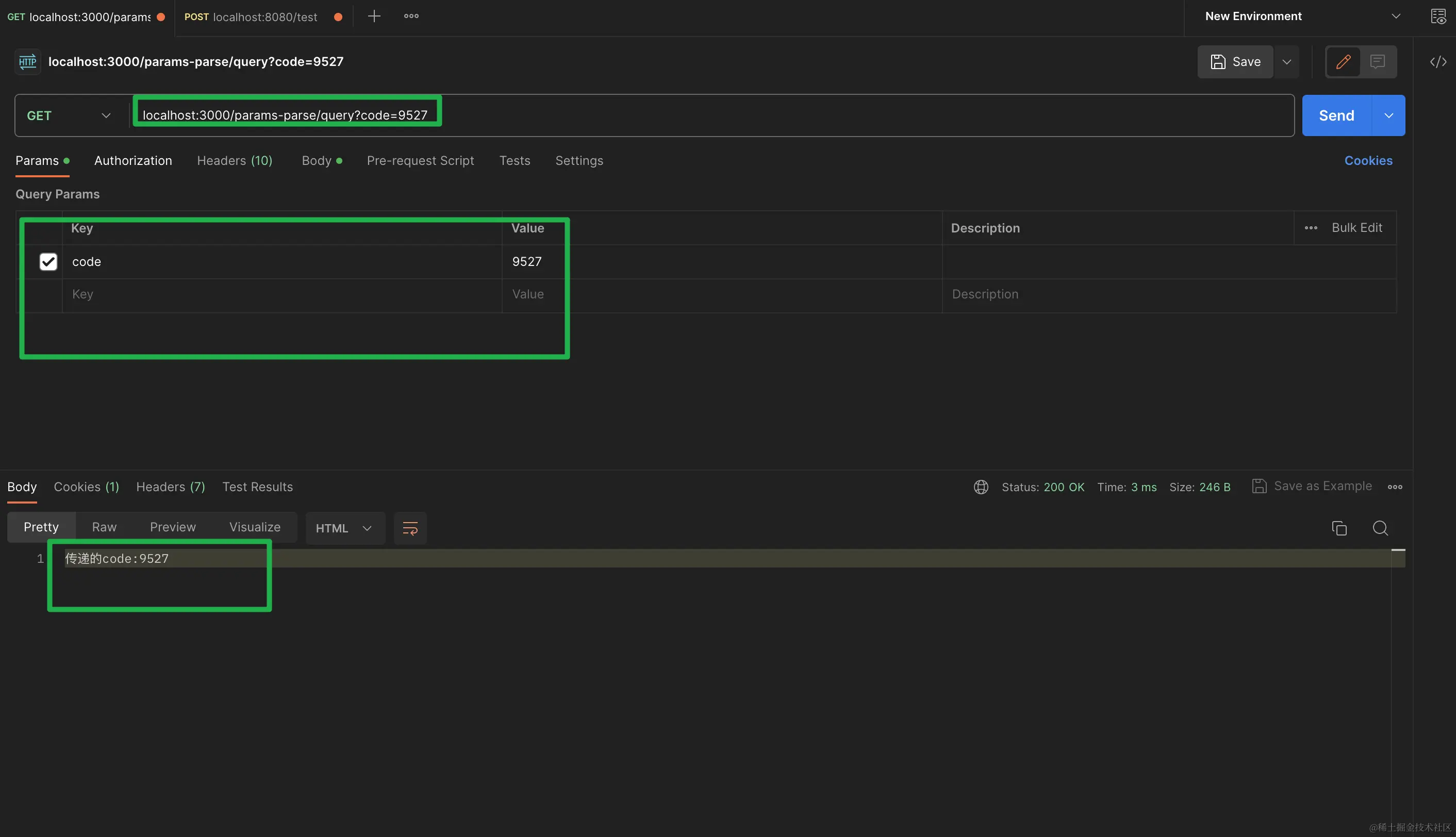Toggle line wrap in the response viewer
The width and height of the screenshot is (1456, 837).
point(410,528)
